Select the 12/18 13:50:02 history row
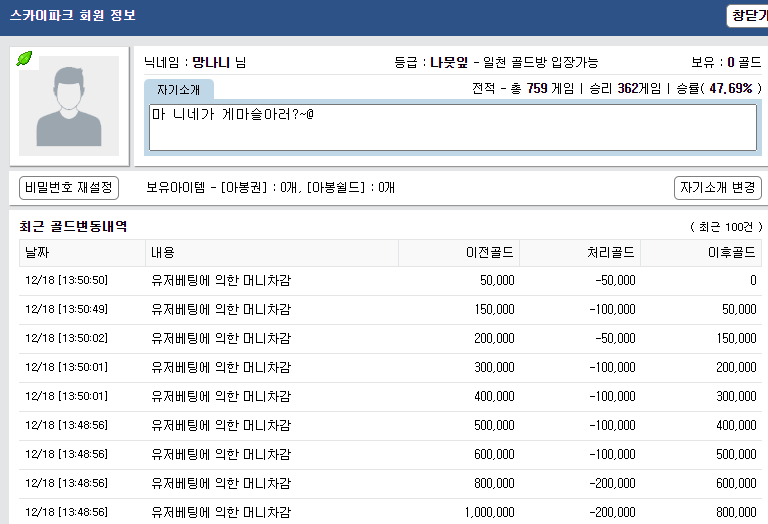 tap(390, 338)
